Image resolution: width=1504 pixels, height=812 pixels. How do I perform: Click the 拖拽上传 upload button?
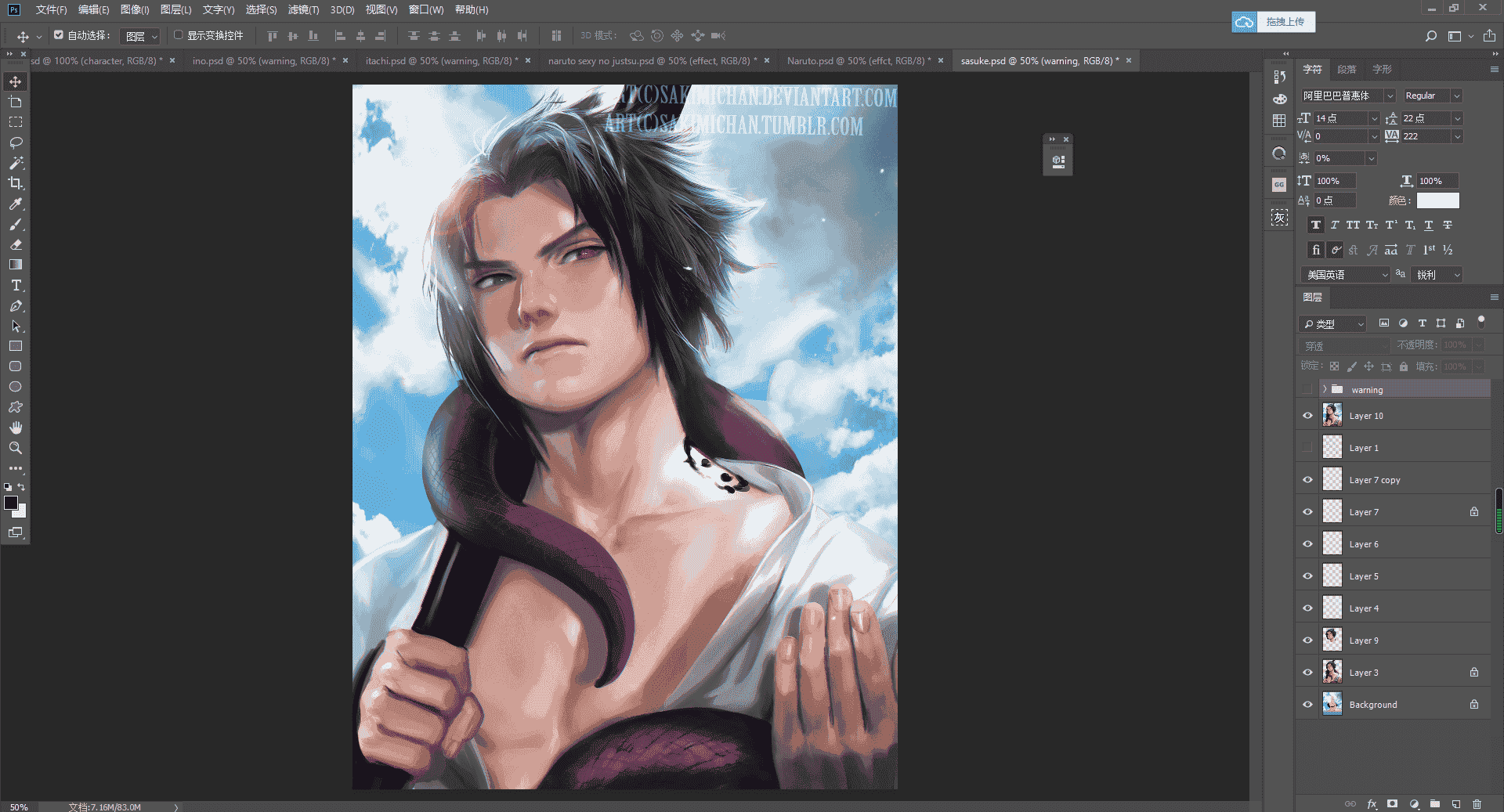(1274, 22)
